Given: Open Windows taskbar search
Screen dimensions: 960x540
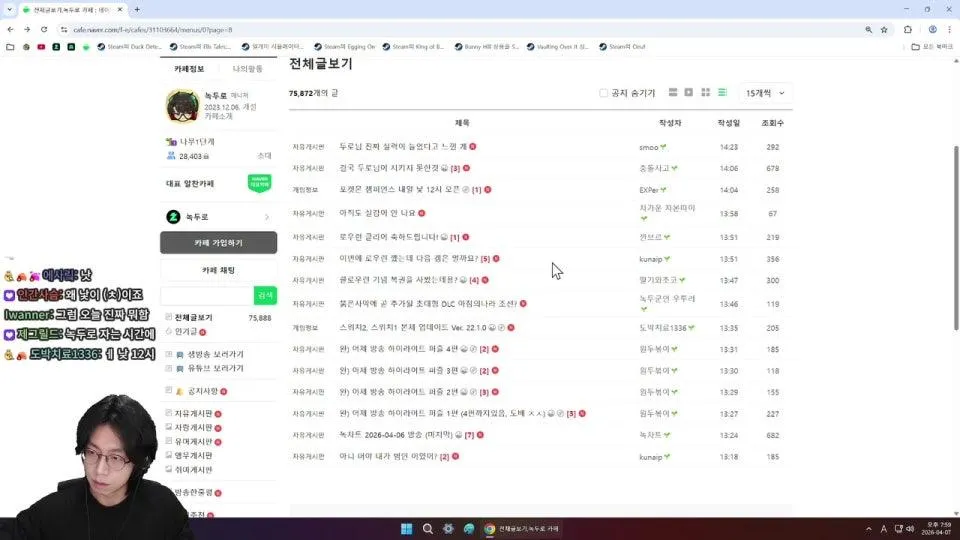Looking at the screenshot, I should pos(427,529).
